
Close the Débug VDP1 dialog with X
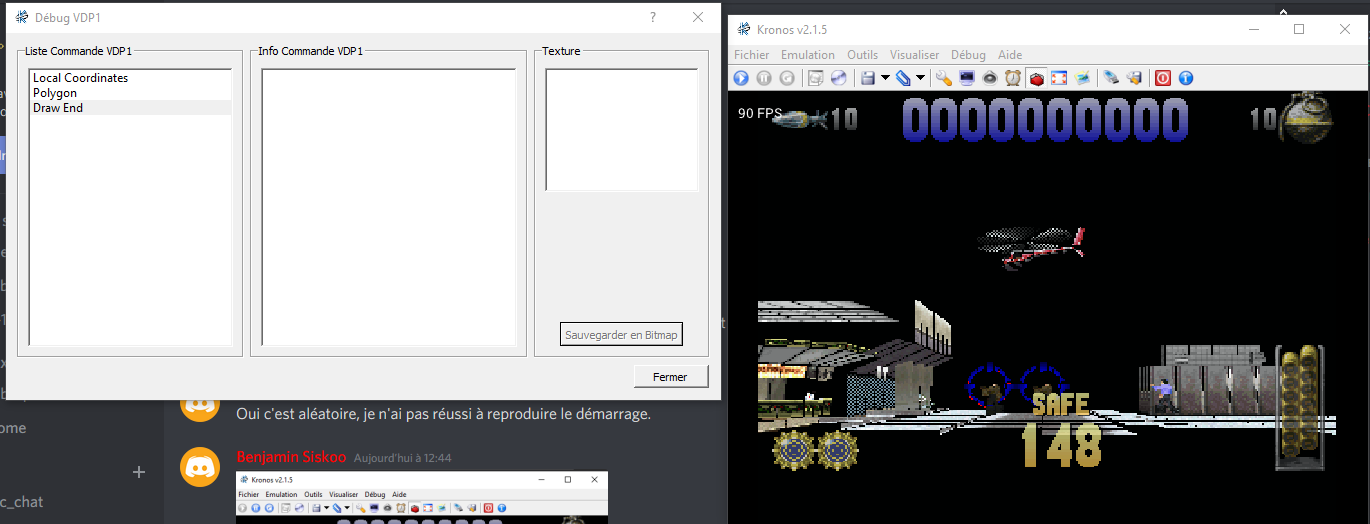(698, 17)
